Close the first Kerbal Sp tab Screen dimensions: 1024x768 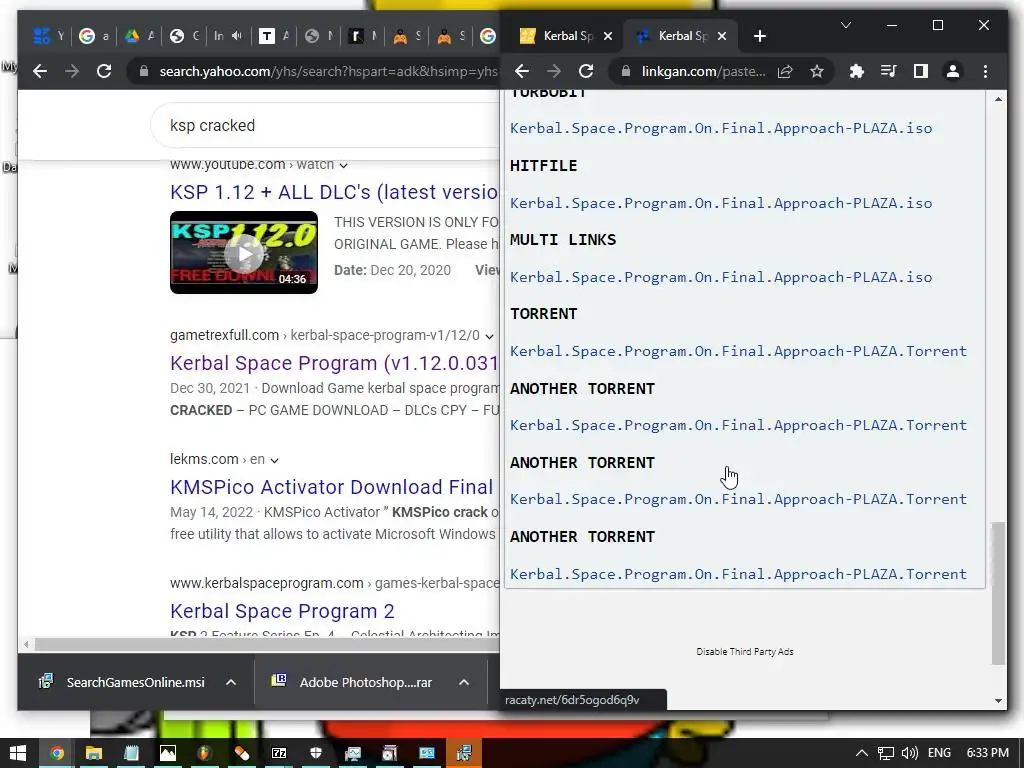click(x=608, y=36)
